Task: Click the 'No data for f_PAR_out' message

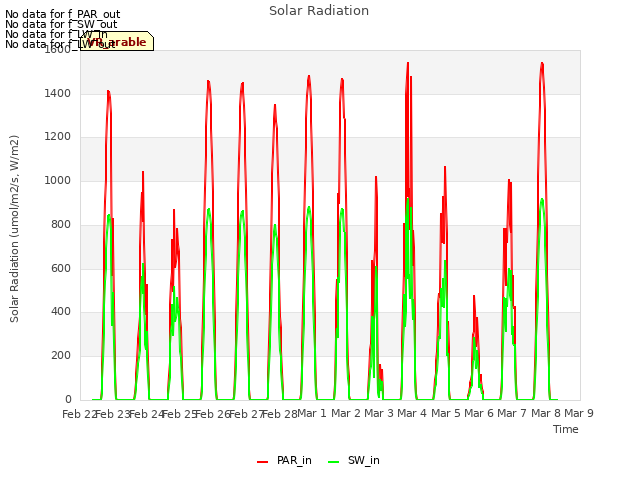Action: (x=62, y=15)
